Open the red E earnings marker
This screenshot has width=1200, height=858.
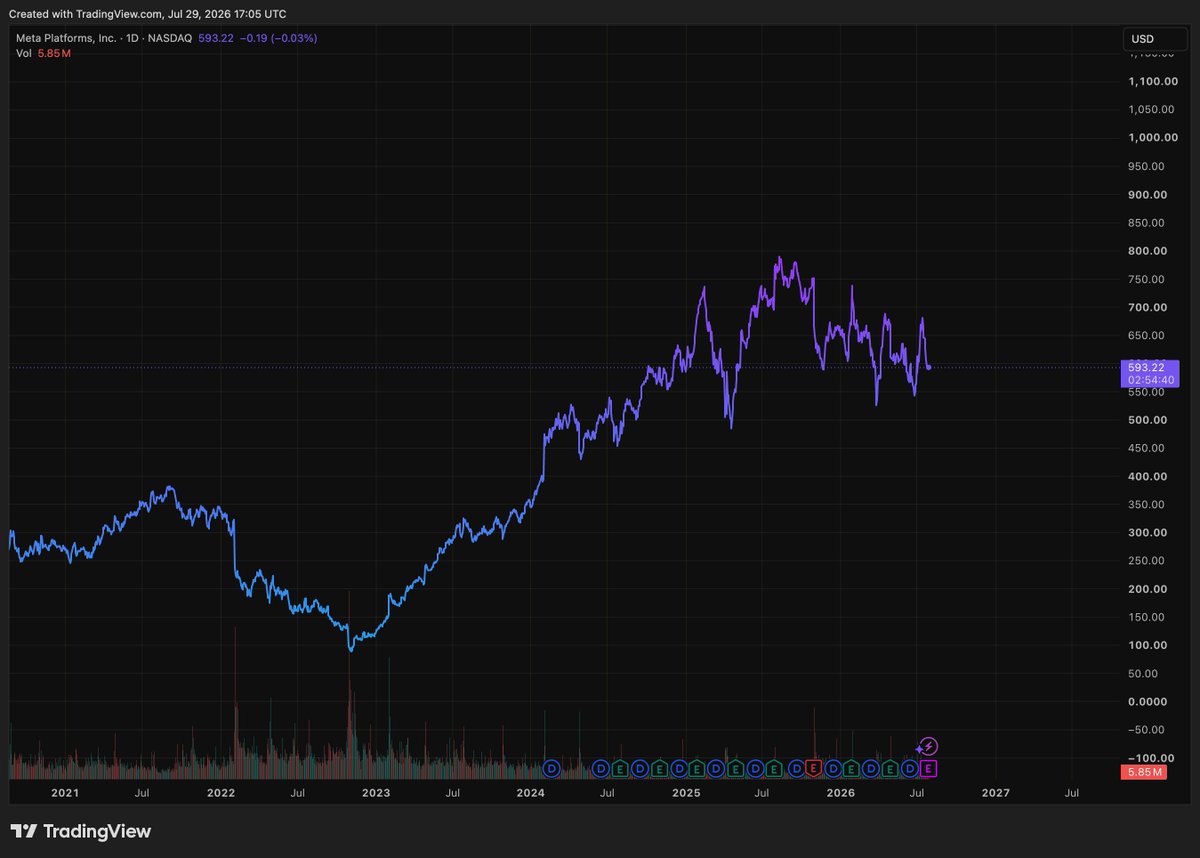tap(814, 768)
